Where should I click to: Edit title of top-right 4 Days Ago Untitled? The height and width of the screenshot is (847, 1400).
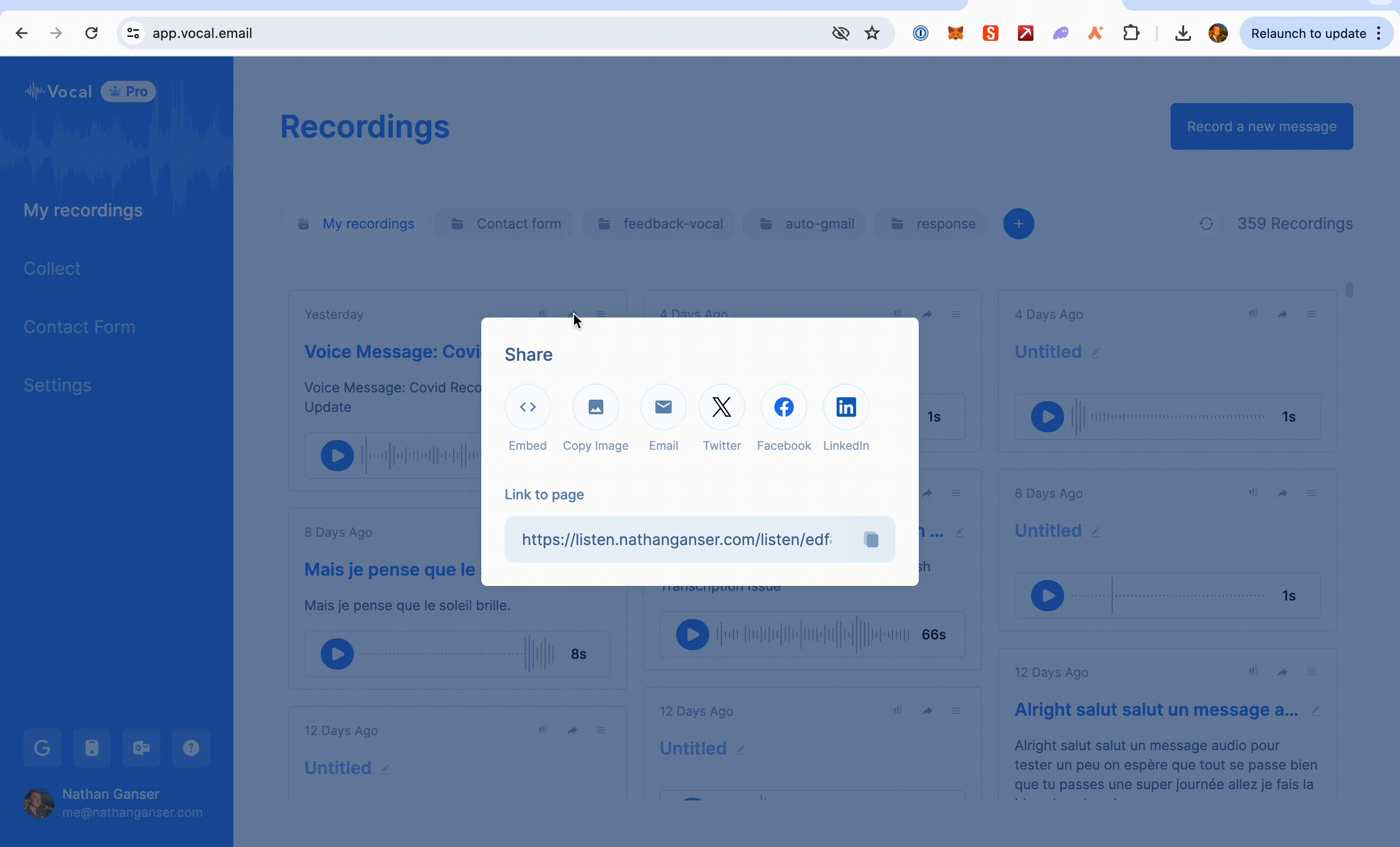click(1096, 353)
